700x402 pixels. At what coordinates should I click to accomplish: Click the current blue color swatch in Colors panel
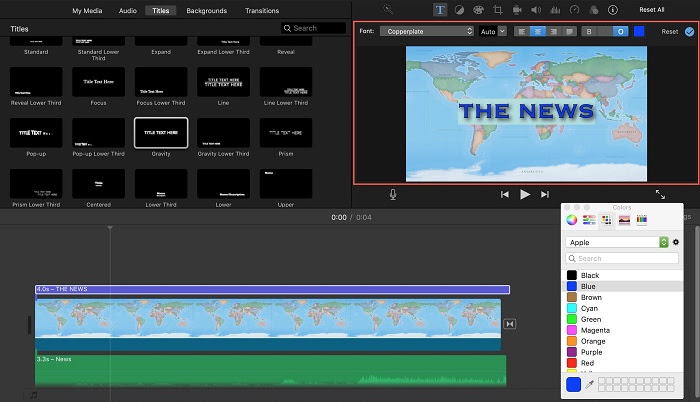573,384
